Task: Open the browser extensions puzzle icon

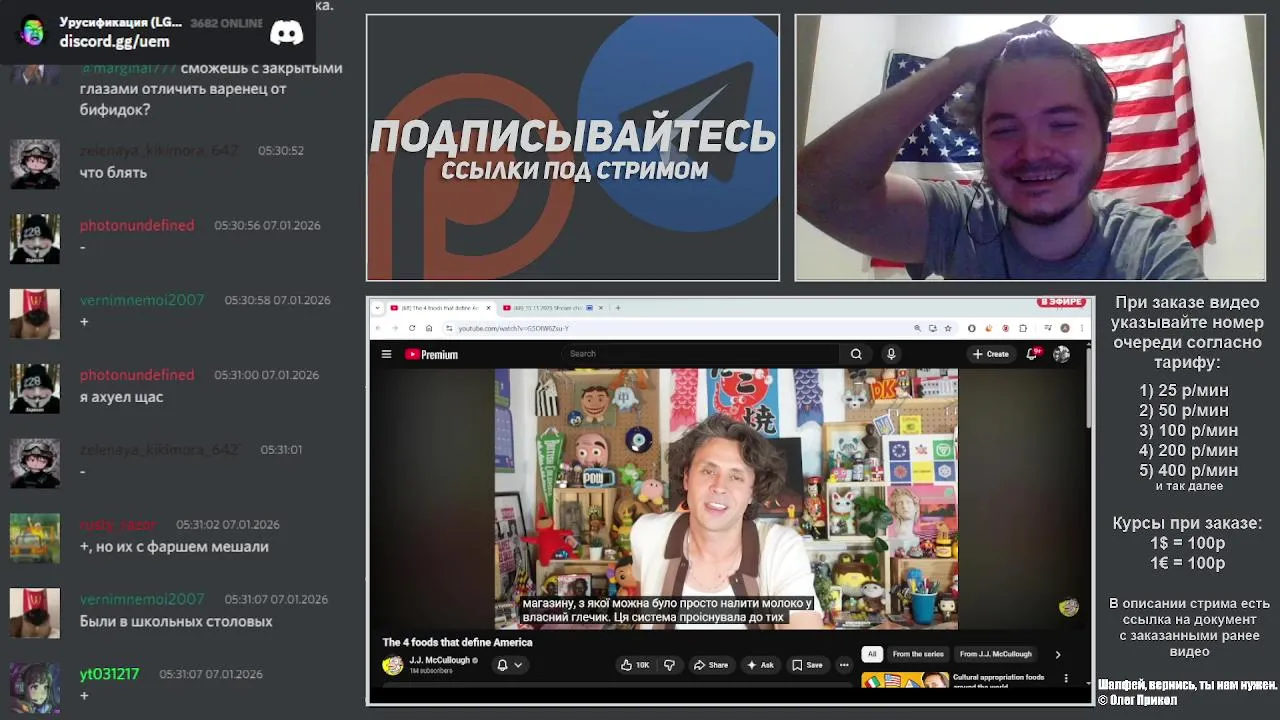Action: coord(1023,328)
